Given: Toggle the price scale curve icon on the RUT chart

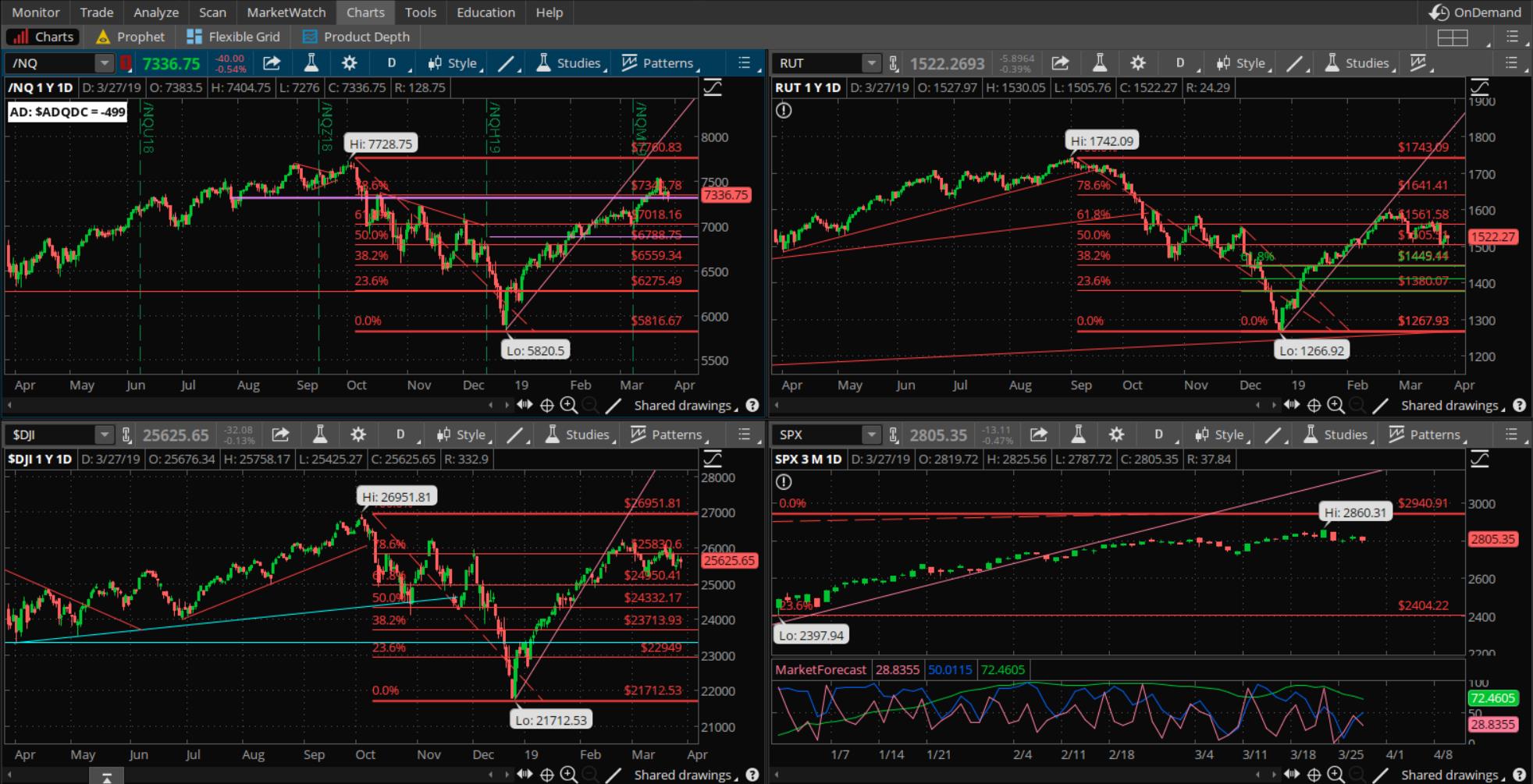Looking at the screenshot, I should pos(1479,87).
